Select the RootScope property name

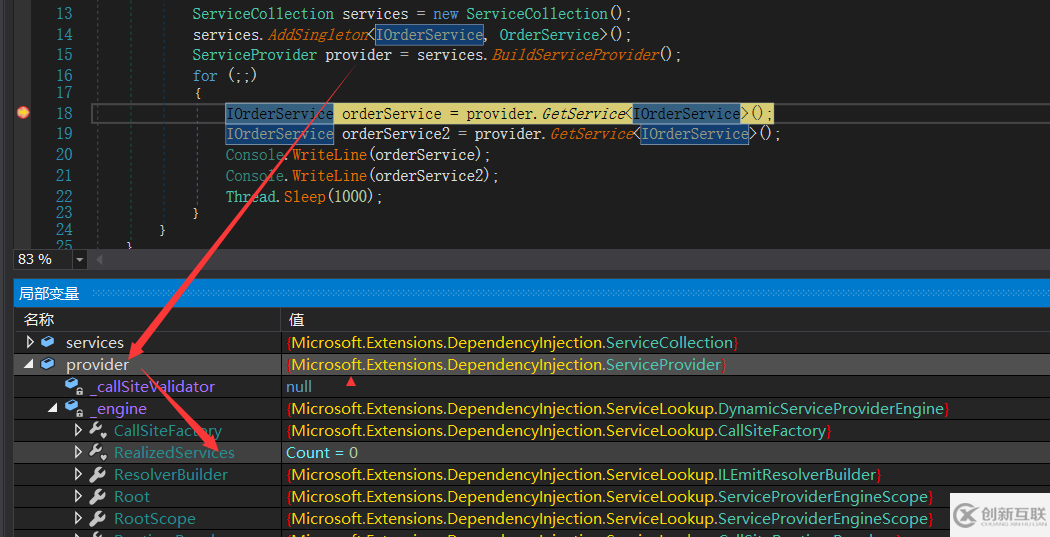(x=155, y=519)
